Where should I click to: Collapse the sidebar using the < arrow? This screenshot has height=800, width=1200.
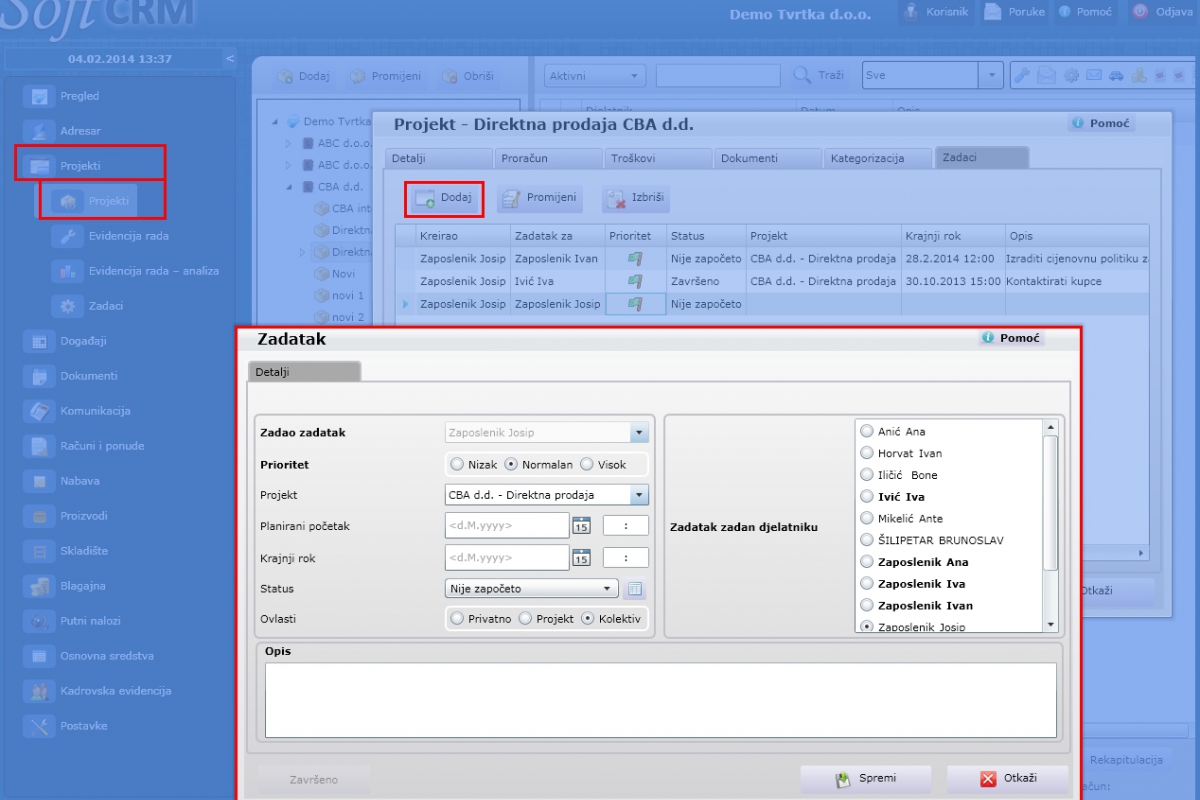pos(229,59)
